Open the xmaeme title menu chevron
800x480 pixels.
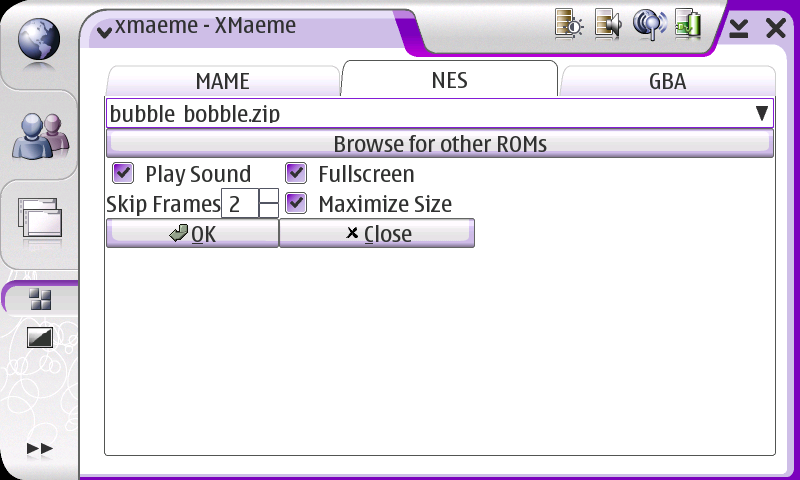(105, 33)
